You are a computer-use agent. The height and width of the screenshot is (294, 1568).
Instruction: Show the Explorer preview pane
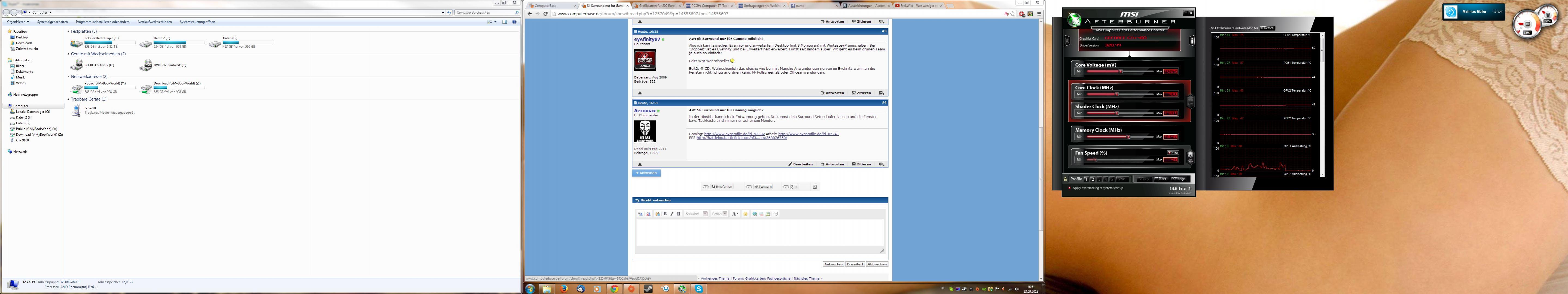(505, 22)
